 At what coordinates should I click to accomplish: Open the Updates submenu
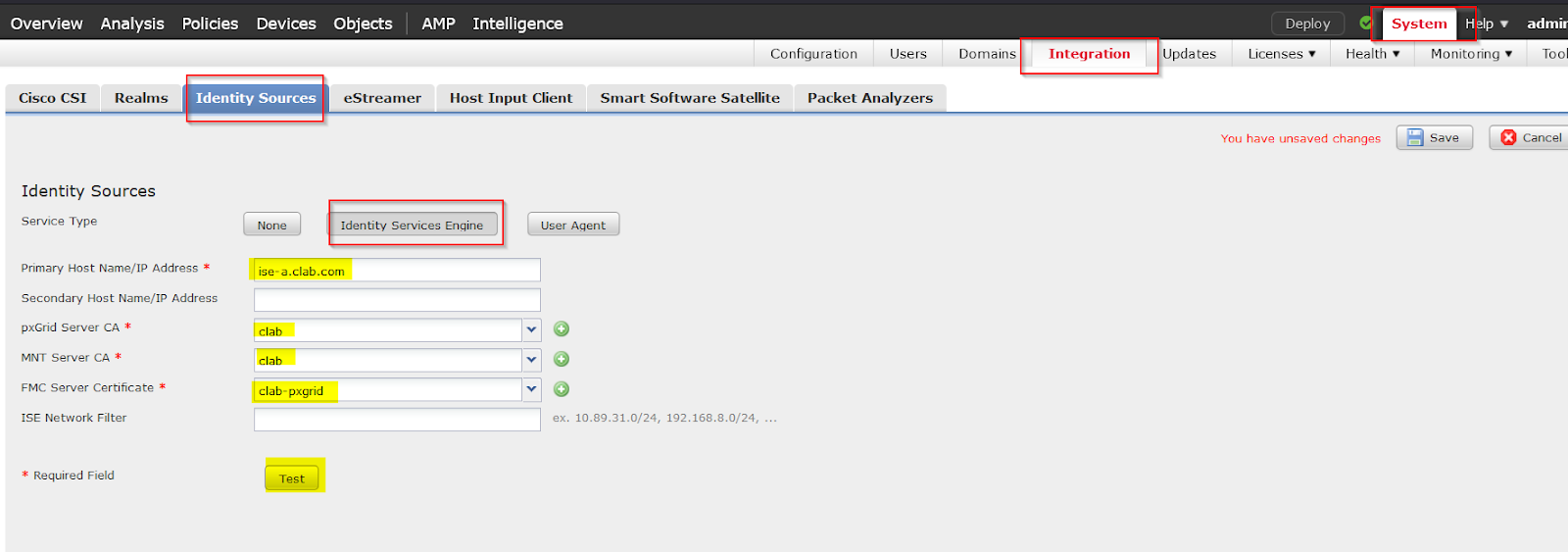click(x=1189, y=54)
